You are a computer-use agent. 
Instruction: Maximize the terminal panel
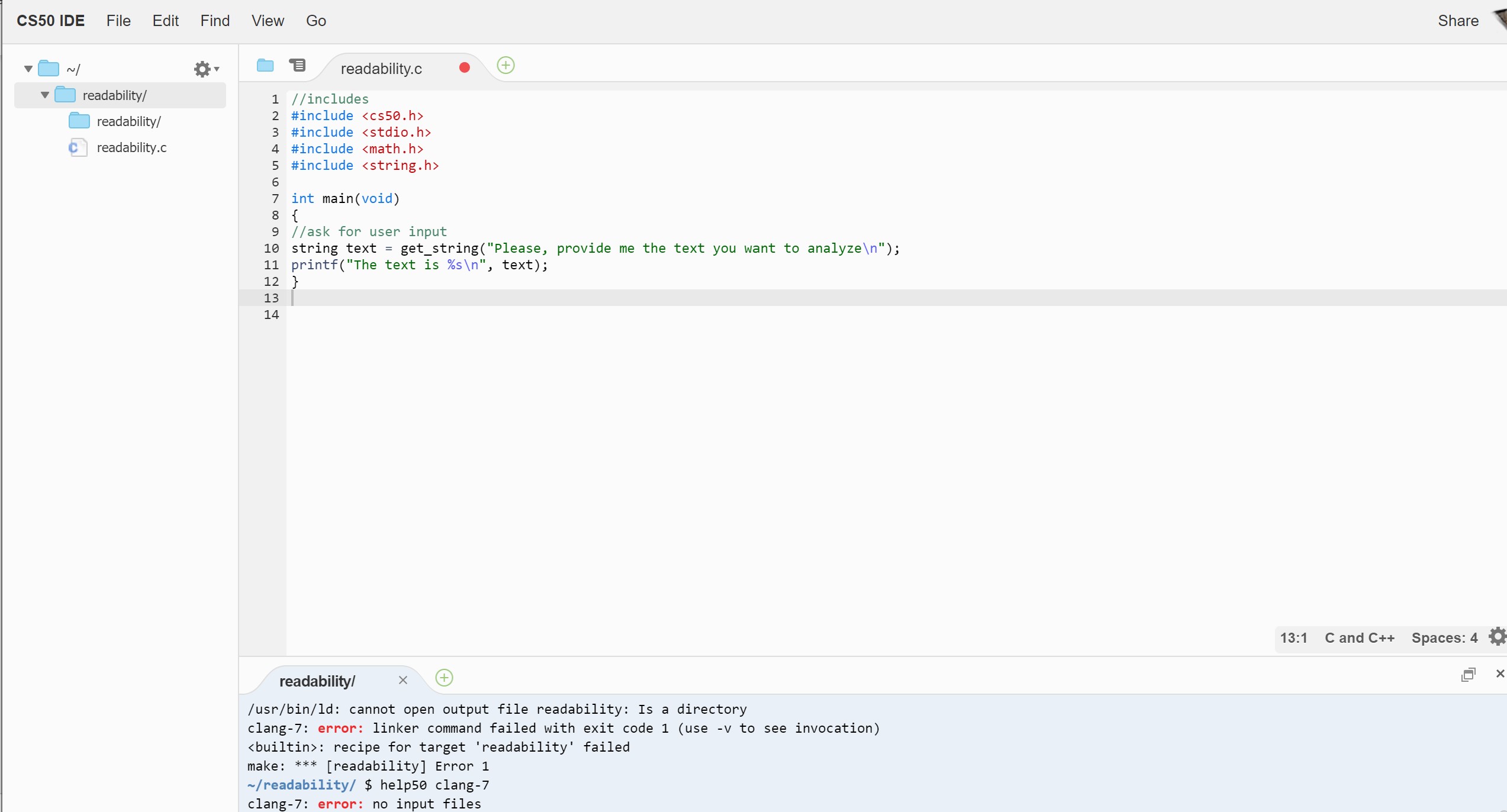coord(1469,675)
